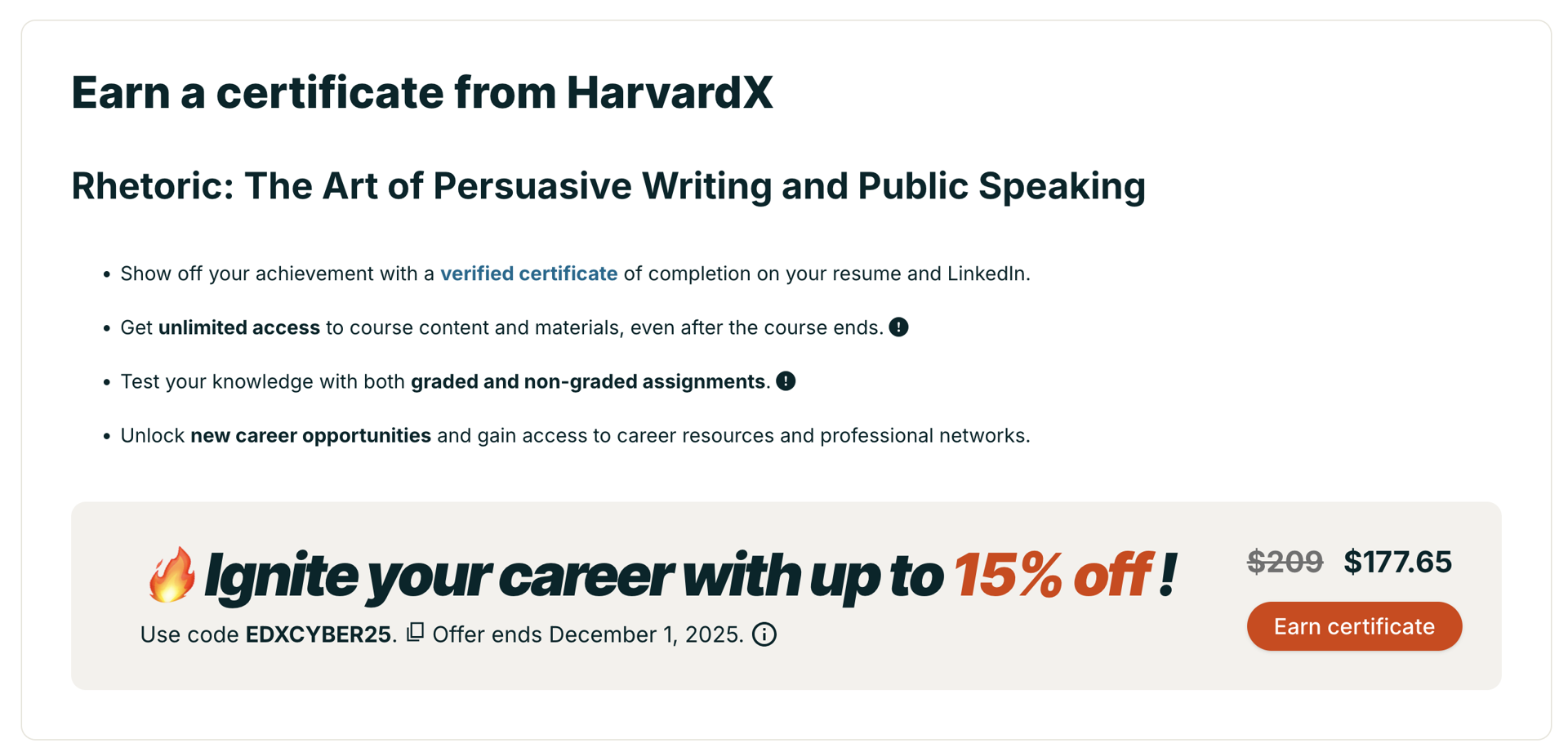This screenshot has width=1568, height=752.
Task: Click the Rhetoric course title heading
Action: point(608,186)
